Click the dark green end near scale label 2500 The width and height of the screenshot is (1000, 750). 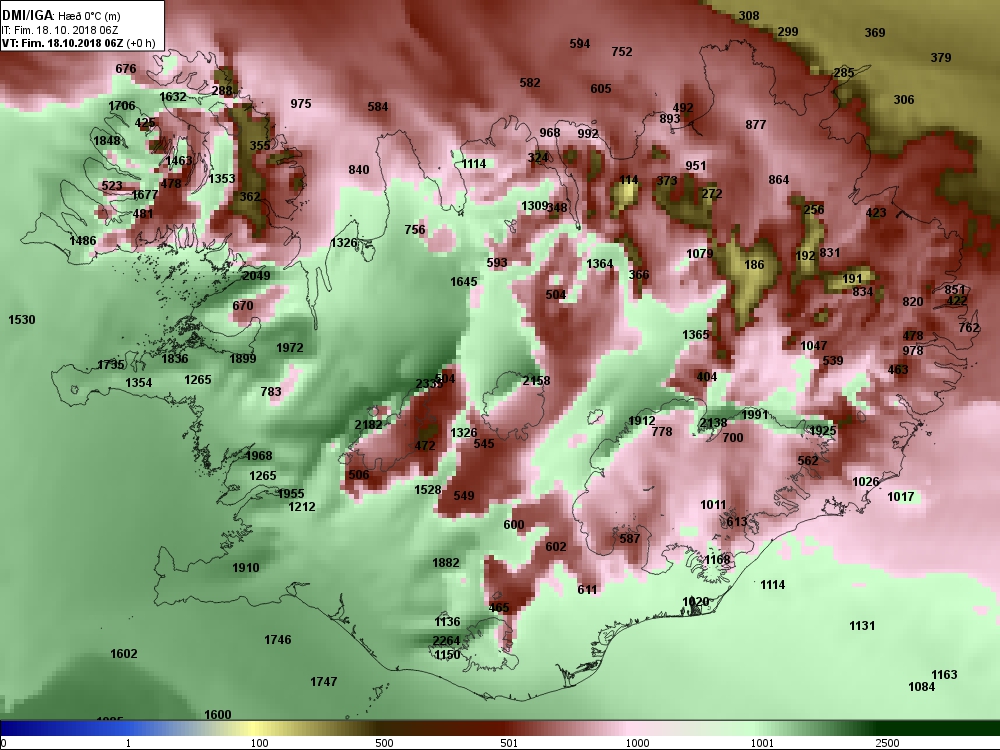[x=938, y=728]
